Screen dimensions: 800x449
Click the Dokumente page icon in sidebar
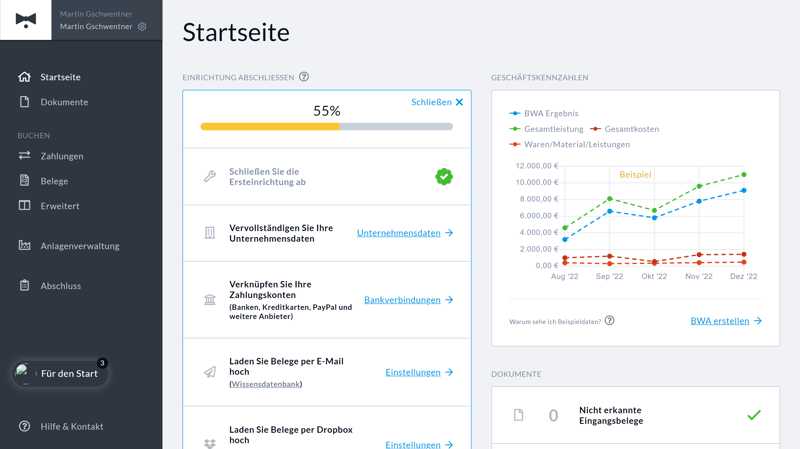point(24,102)
